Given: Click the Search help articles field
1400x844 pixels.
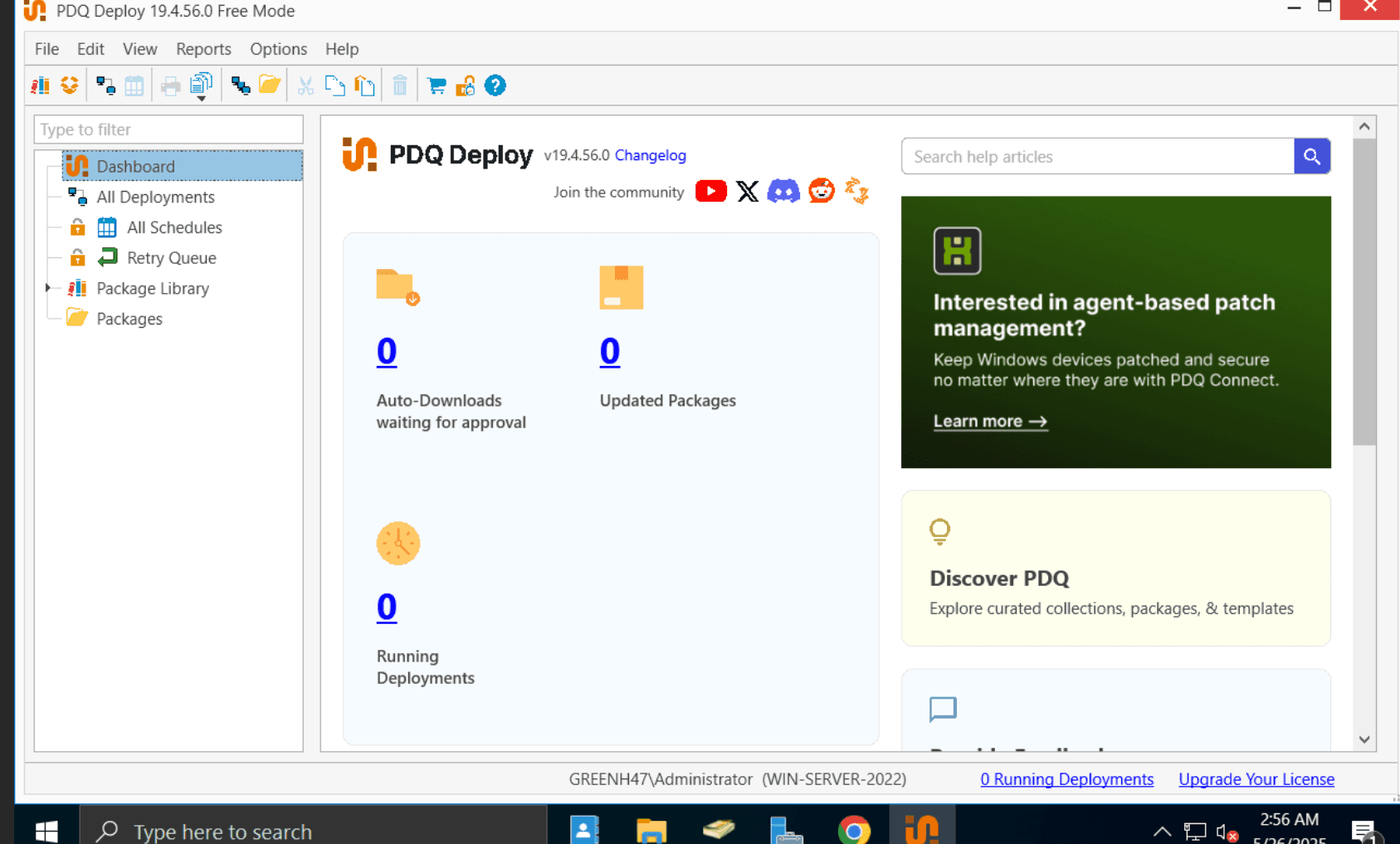Looking at the screenshot, I should click(1097, 156).
